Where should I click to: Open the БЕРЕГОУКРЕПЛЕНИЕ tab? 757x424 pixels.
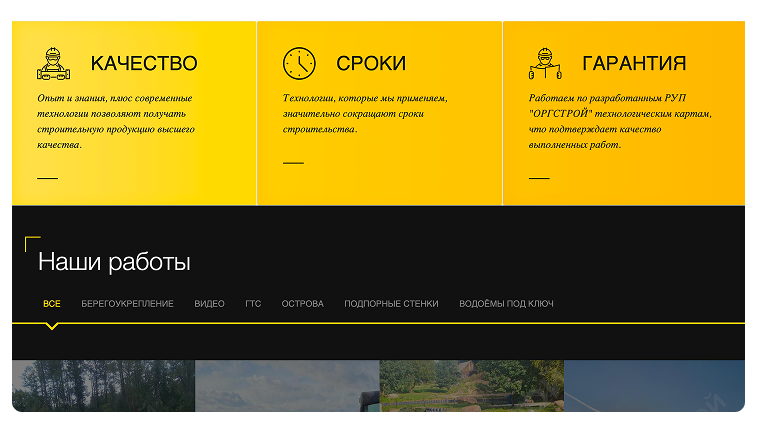pyautogui.click(x=127, y=304)
